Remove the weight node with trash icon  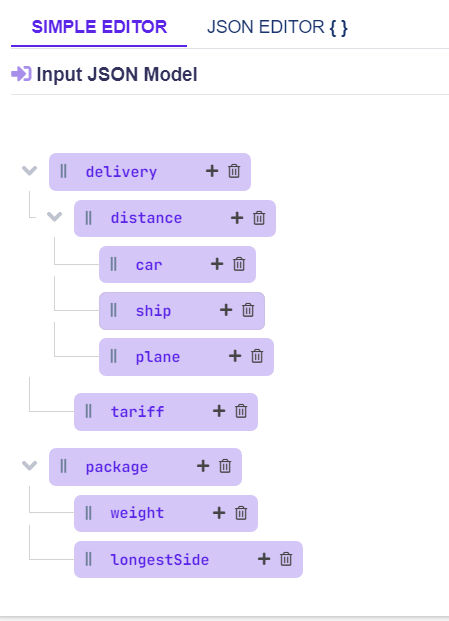(241, 513)
